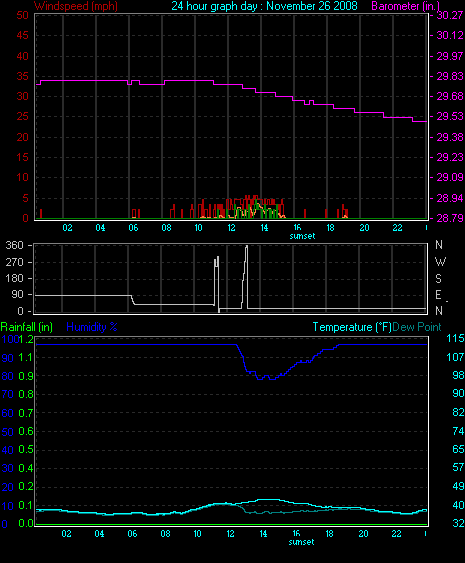This screenshot has width=465, height=563.
Task: Click the Windspeed (mph) chart title
Action: click(76, 6)
